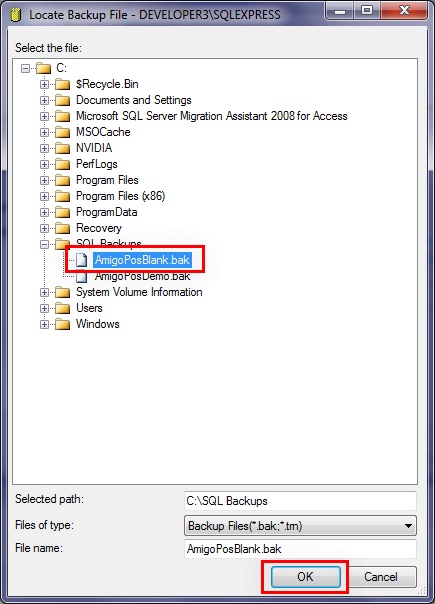Click the AmigoPosDemo.bak file icon
Image resolution: width=435 pixels, height=604 pixels.
(81, 277)
